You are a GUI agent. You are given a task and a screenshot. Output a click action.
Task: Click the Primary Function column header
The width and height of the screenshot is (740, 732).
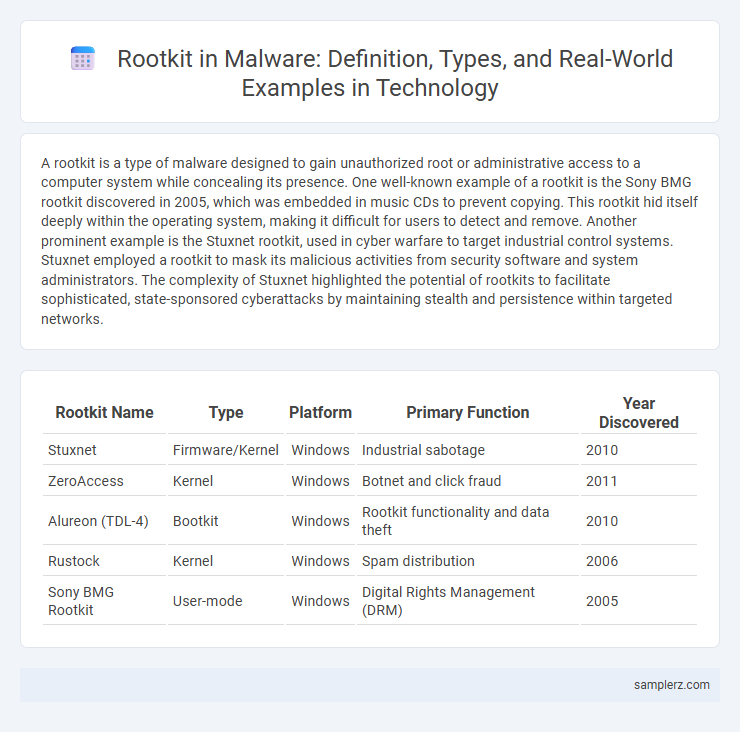(x=468, y=412)
